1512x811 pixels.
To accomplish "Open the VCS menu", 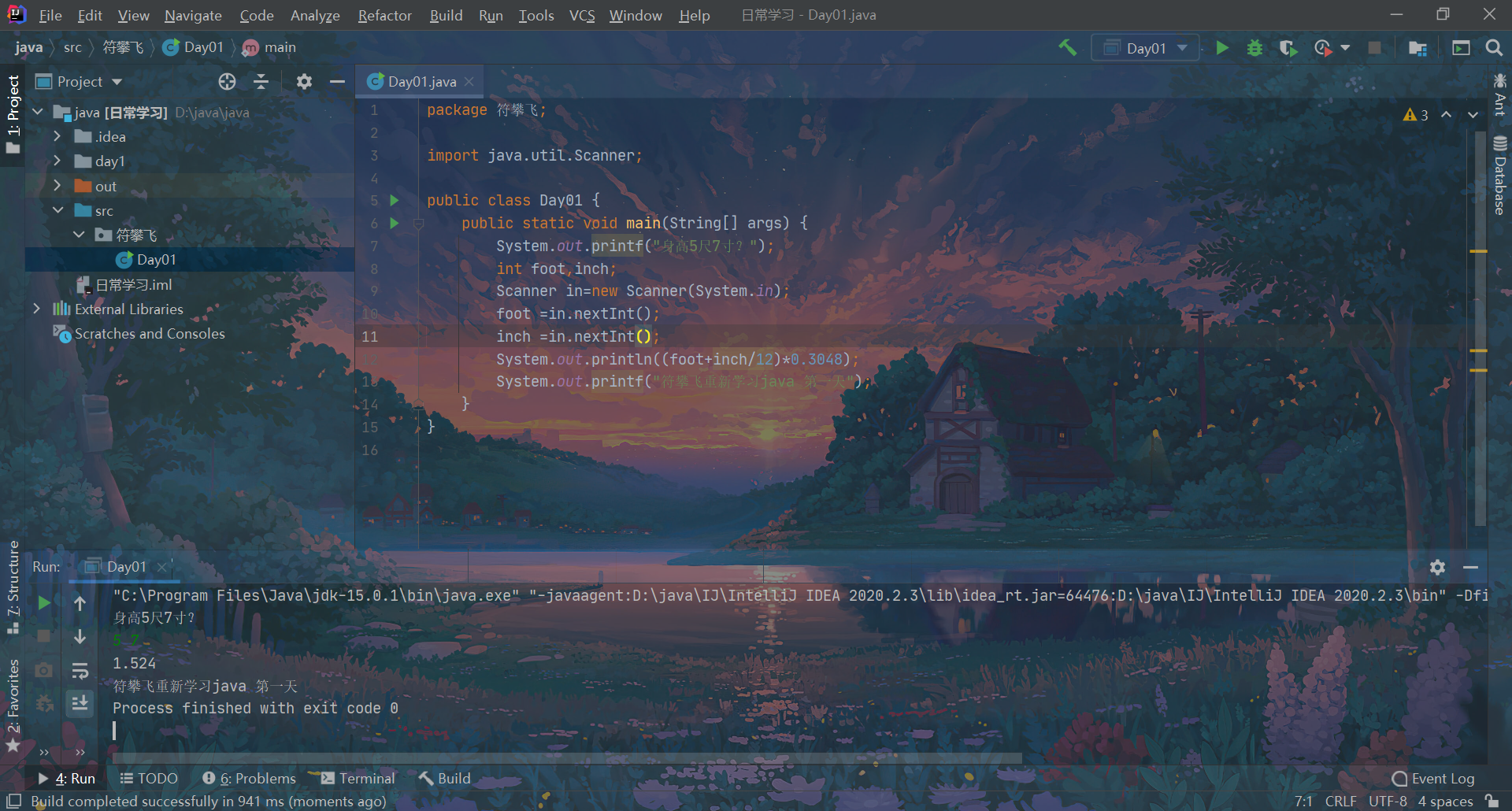I will pos(582,15).
